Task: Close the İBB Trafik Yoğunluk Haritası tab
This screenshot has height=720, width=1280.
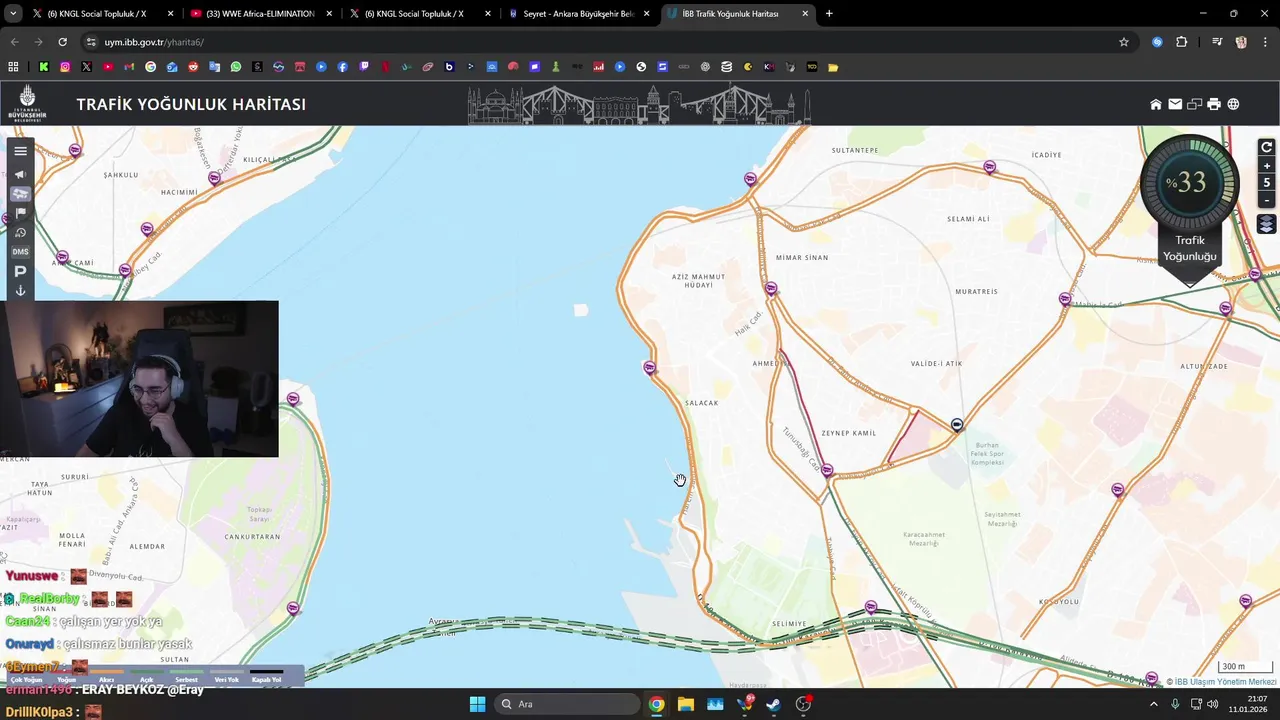Action: 805,14
